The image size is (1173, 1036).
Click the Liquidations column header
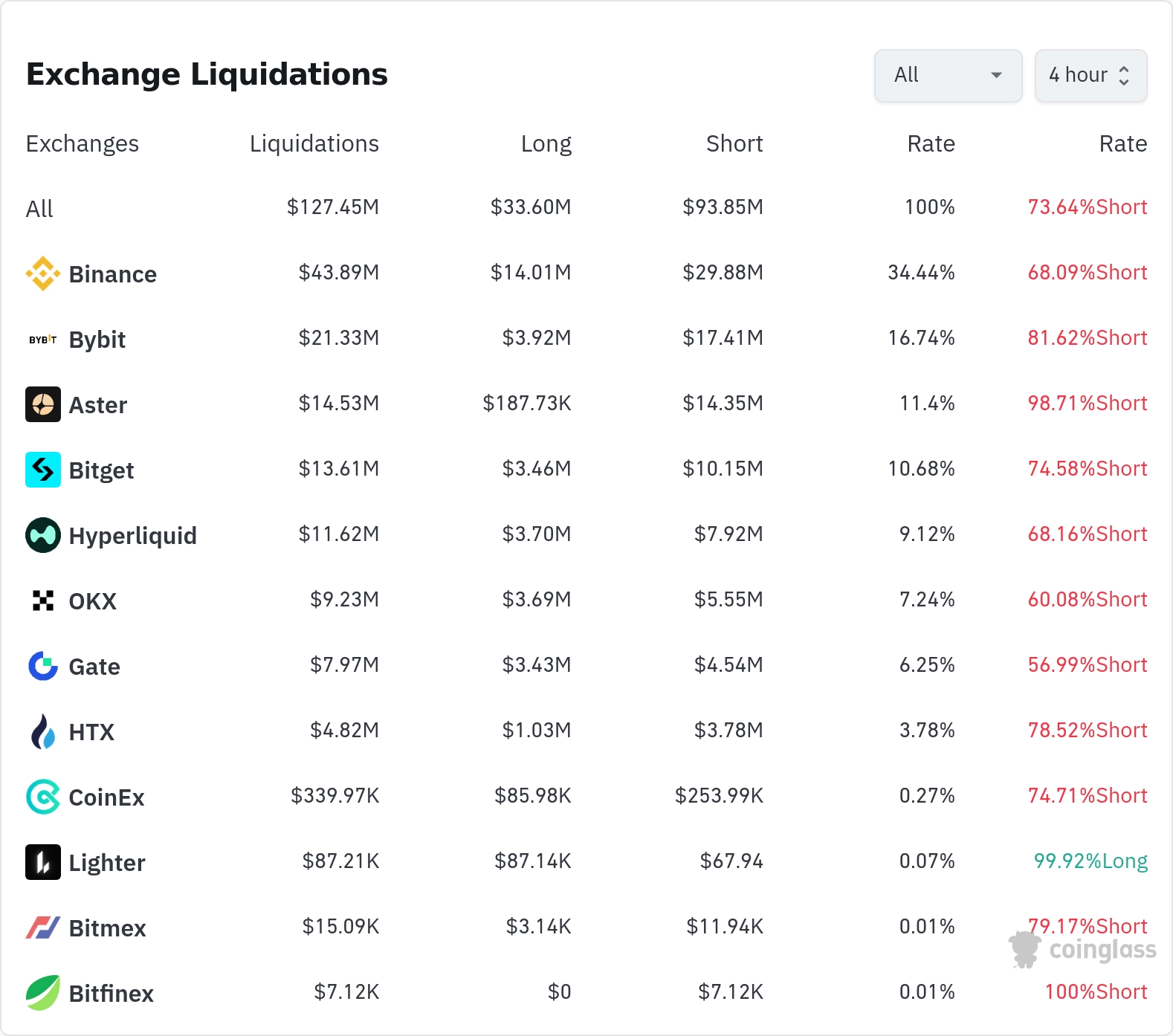click(x=314, y=143)
